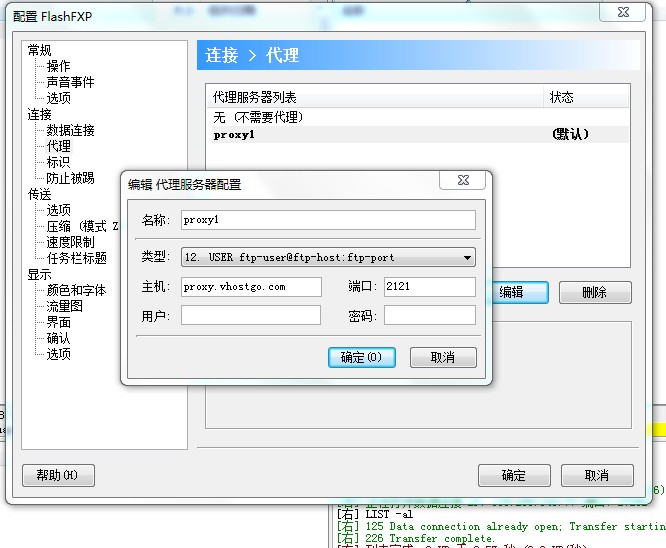Screen dimensions: 666x548
Task: Select 传送 category in the tree
Action: click(x=40, y=194)
